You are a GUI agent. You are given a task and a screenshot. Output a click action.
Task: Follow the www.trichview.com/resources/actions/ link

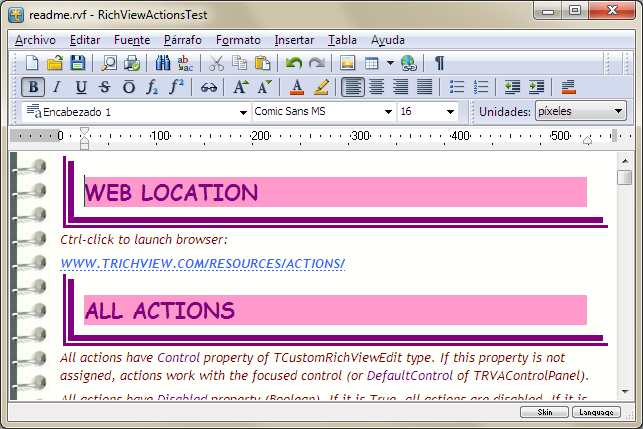coord(202,263)
